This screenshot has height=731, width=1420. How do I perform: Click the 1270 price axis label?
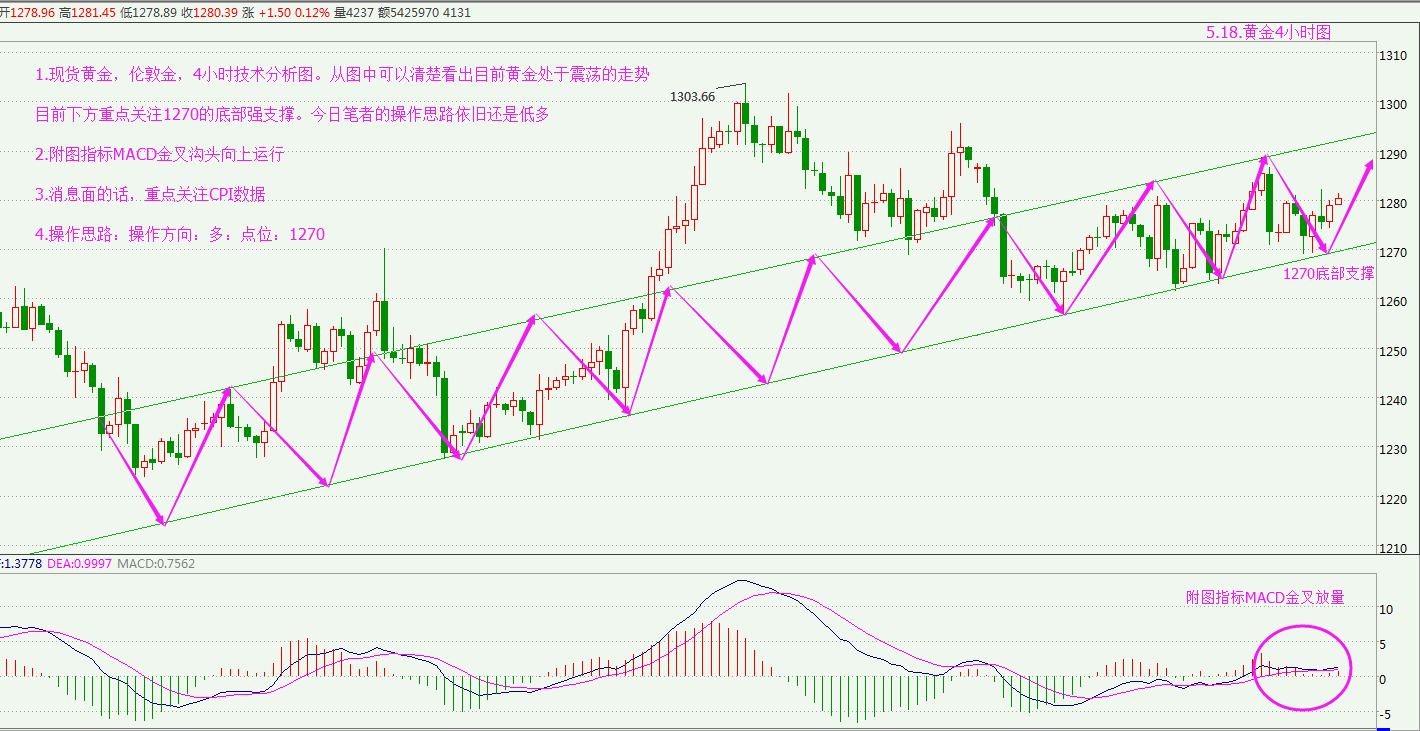click(1395, 253)
